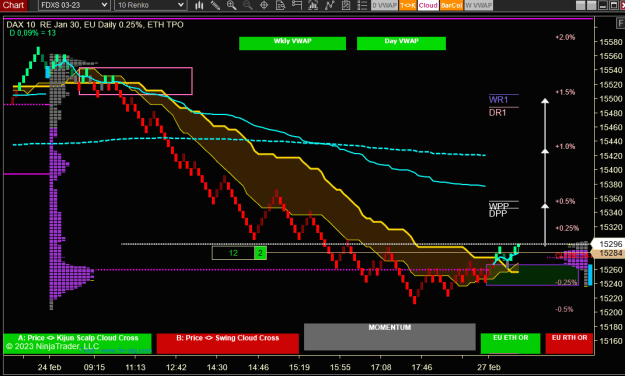Click the +1.0% level label
The image size is (625, 376).
pos(565,146)
